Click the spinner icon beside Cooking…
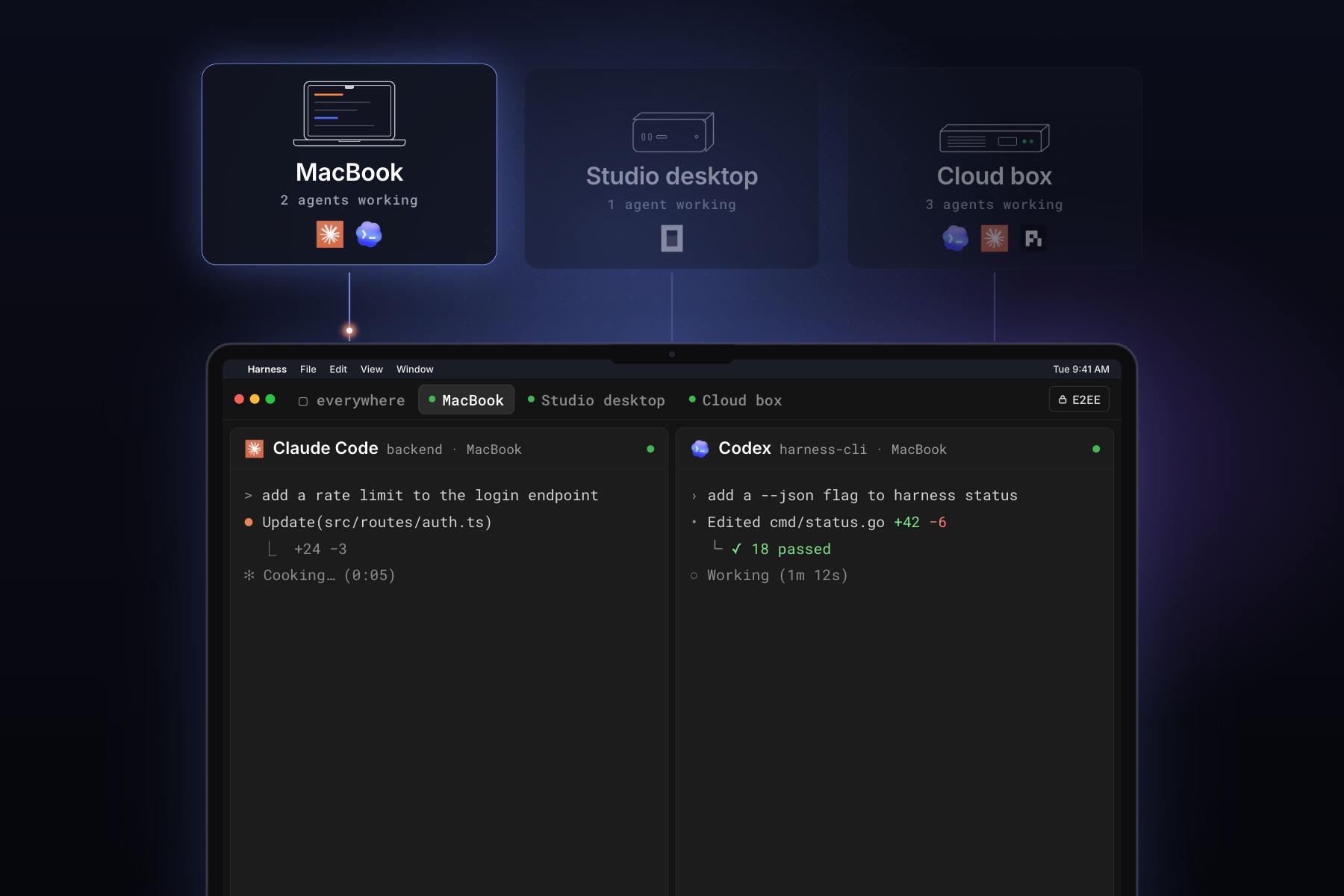Viewport: 1344px width, 896px height. (249, 575)
